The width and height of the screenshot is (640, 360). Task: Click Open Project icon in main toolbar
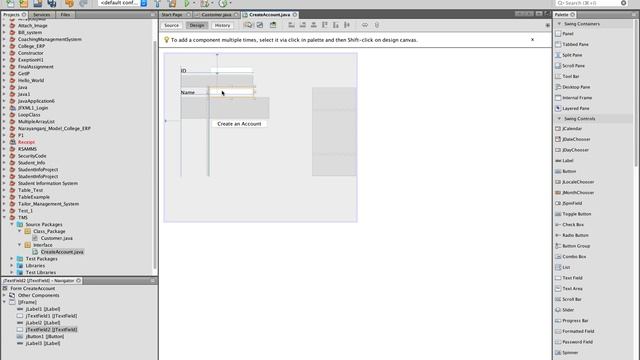37,3
